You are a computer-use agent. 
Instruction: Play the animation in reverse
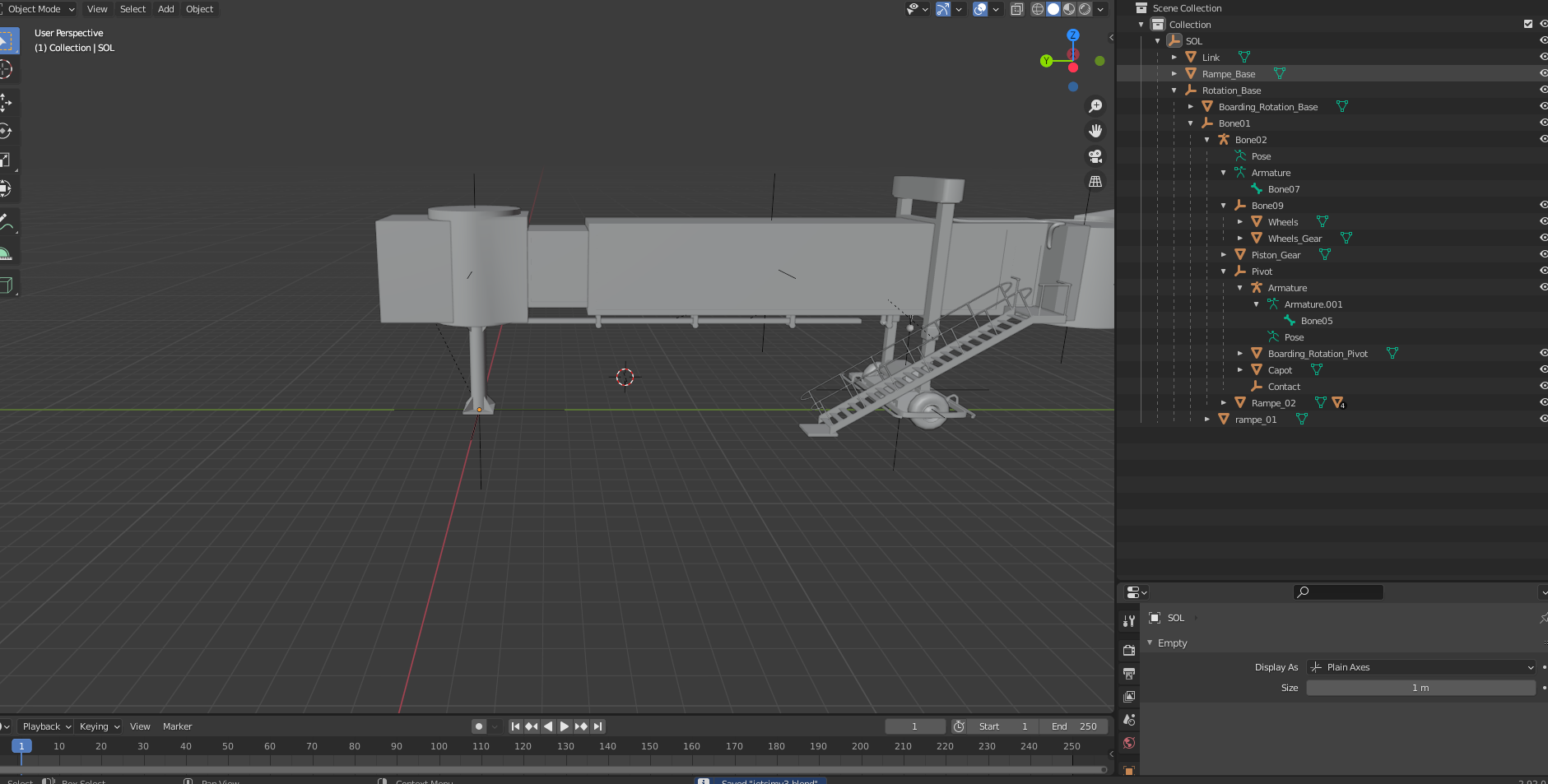point(548,726)
